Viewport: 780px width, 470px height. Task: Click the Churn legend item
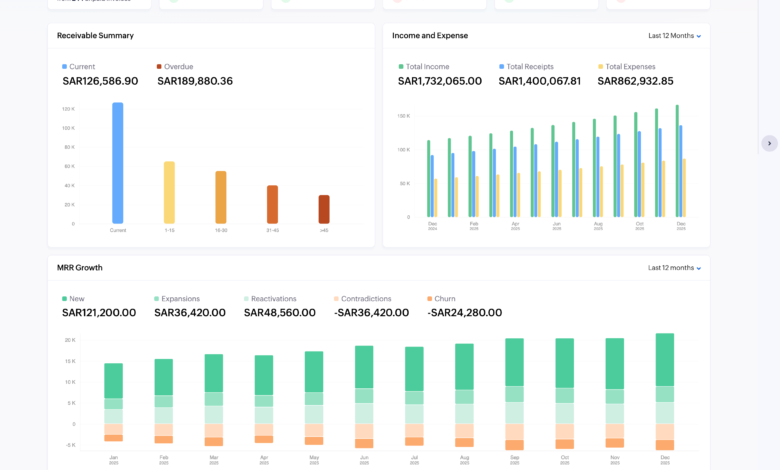click(444, 299)
